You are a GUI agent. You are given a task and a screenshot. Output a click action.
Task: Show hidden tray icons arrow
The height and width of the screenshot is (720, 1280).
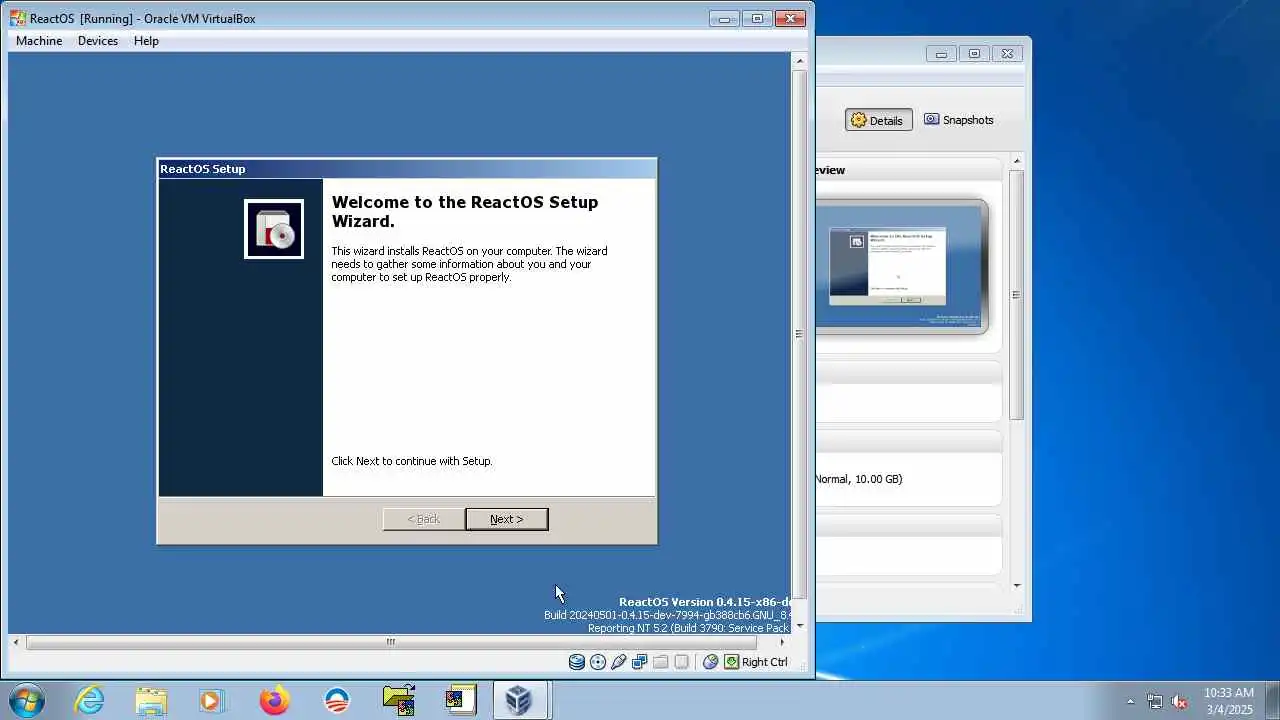1131,702
